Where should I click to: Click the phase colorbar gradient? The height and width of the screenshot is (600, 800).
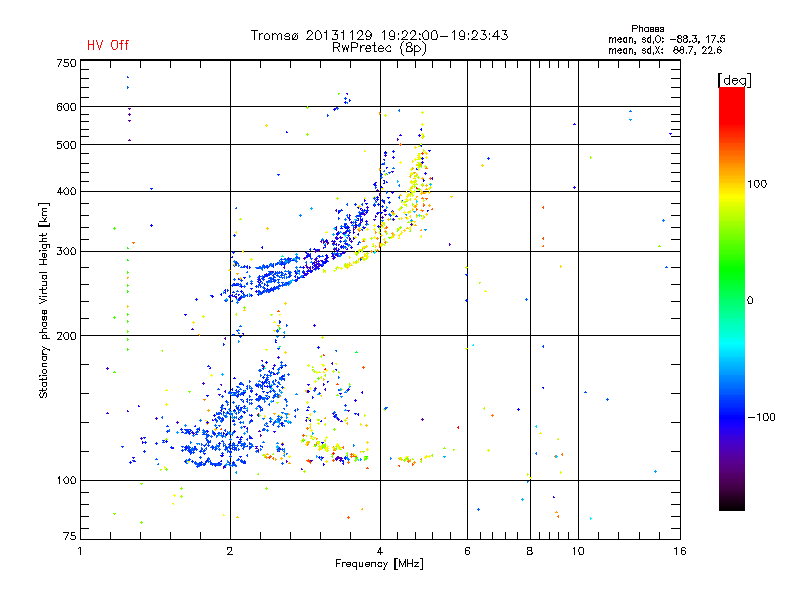pos(732,298)
